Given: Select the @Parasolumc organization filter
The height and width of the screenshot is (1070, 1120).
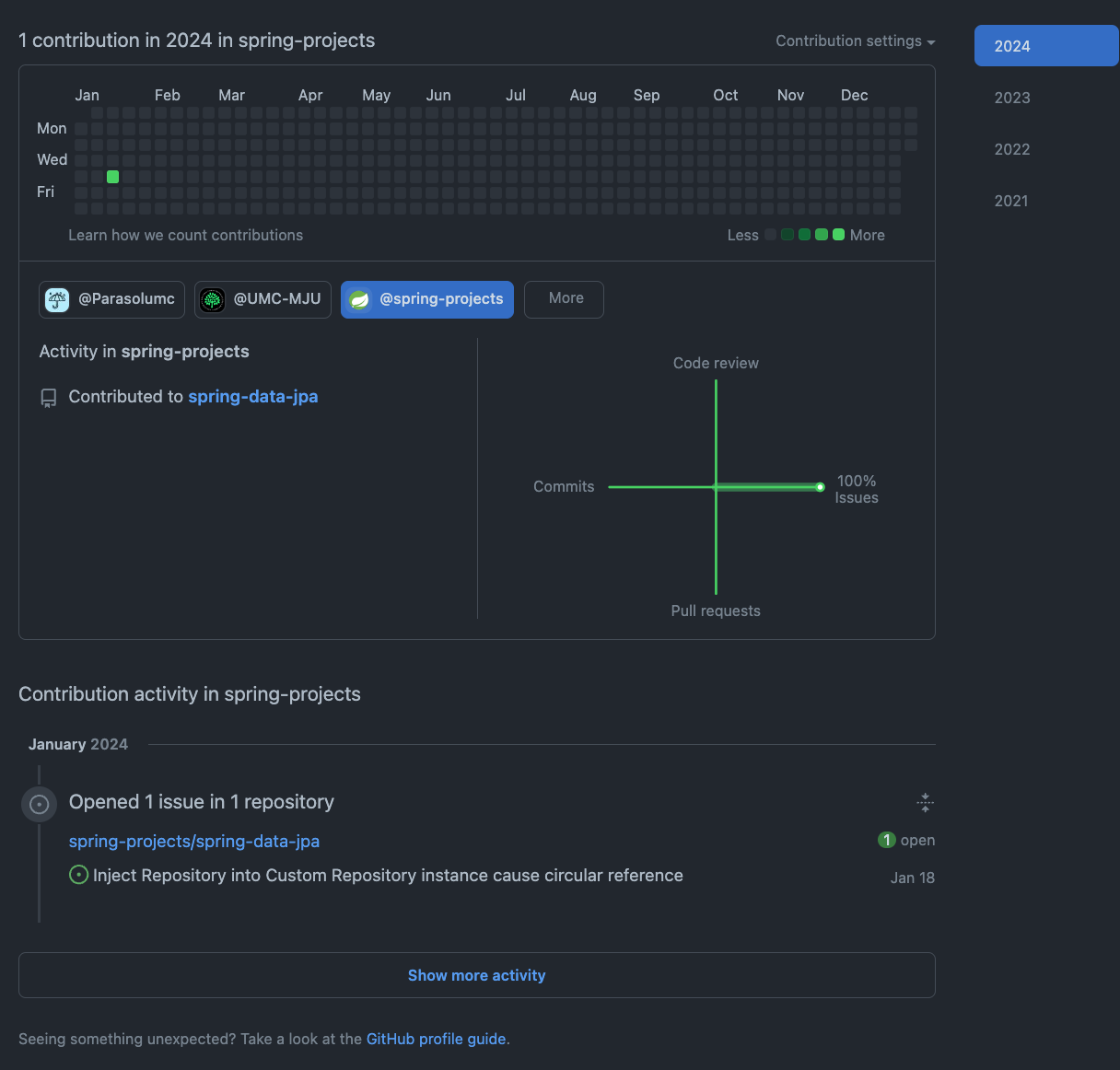Looking at the screenshot, I should pos(111,299).
